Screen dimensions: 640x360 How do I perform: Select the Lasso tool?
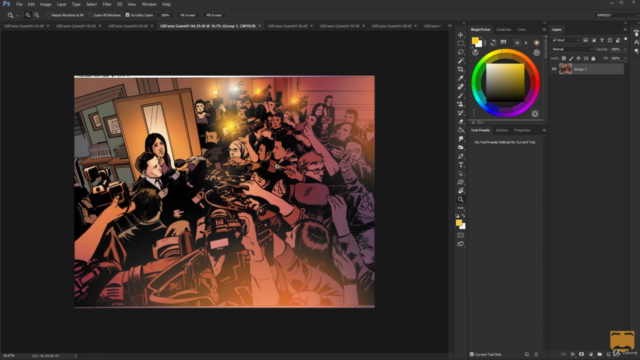click(x=460, y=52)
